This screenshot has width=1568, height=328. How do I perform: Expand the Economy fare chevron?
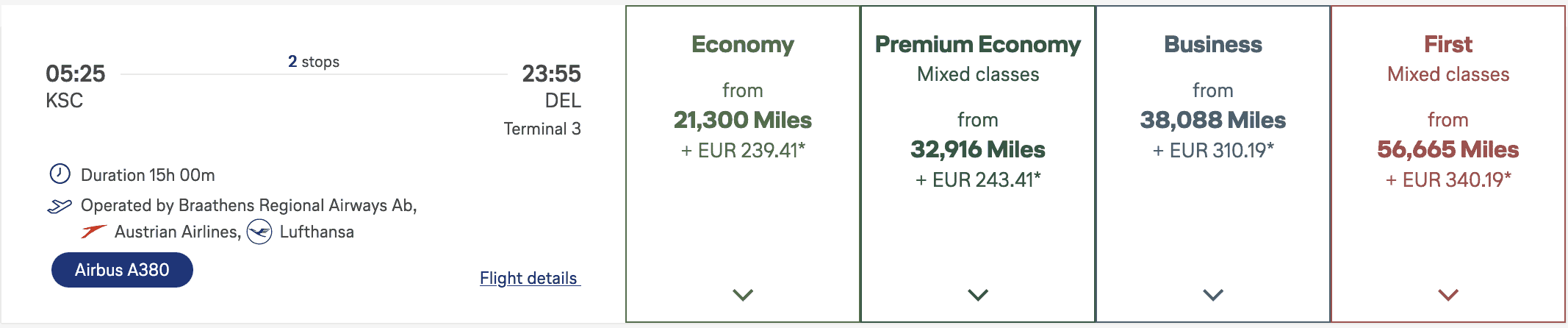[x=743, y=295]
